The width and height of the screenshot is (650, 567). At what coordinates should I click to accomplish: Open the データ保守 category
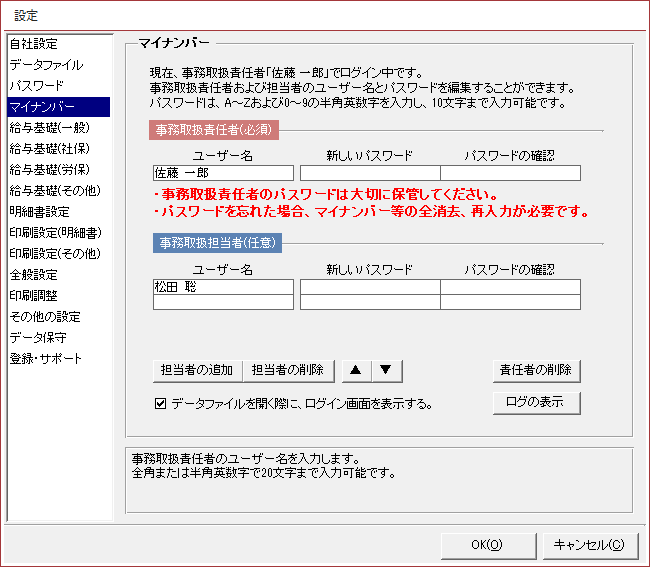click(x=38, y=338)
